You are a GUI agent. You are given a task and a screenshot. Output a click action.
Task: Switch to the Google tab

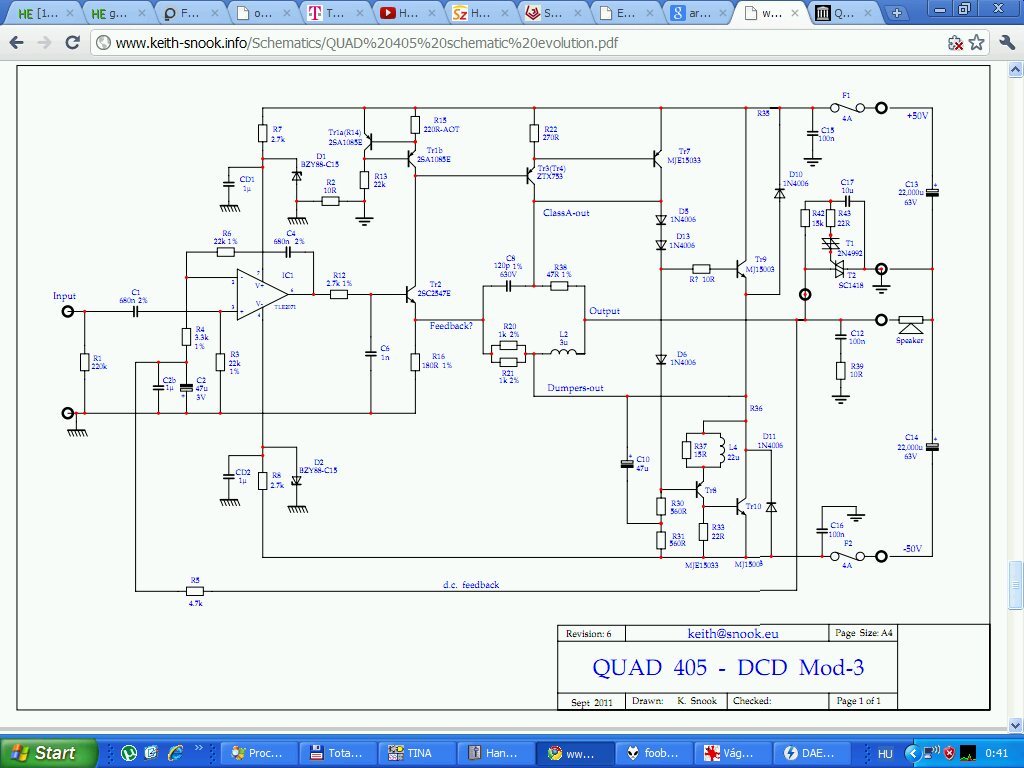click(x=696, y=12)
